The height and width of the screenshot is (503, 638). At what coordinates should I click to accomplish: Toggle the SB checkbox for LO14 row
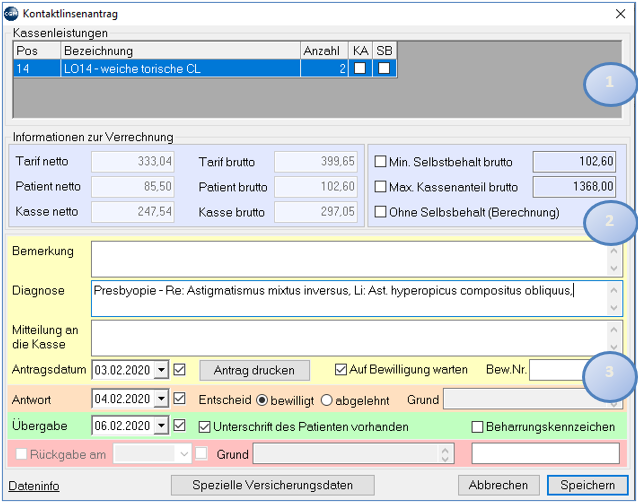point(384,68)
